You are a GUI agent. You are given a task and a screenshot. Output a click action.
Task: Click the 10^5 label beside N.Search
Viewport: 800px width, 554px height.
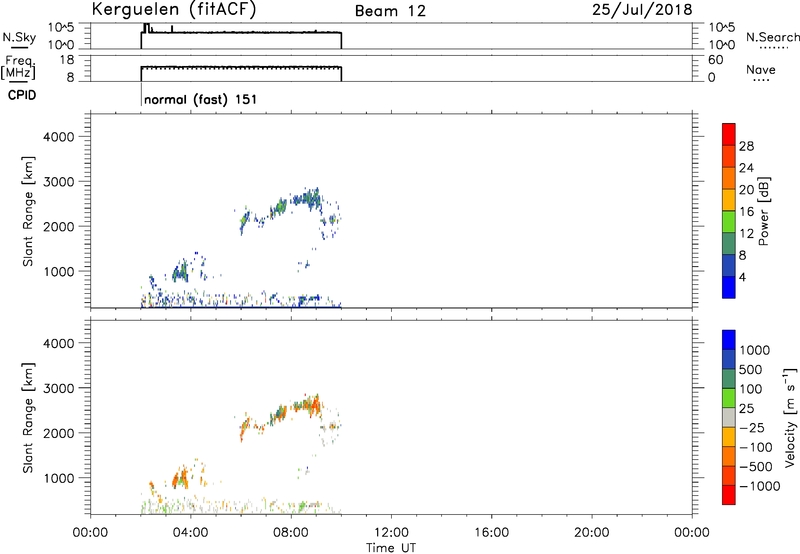coord(722,28)
